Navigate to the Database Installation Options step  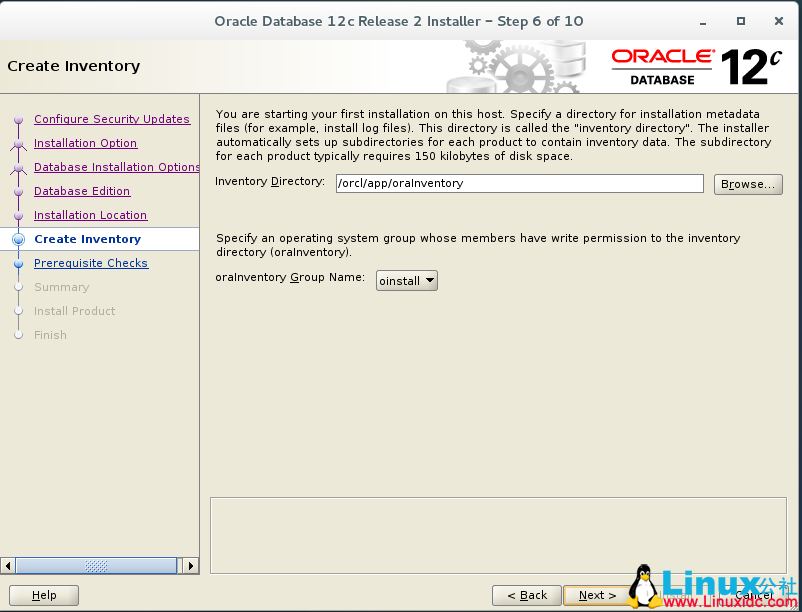(x=116, y=167)
